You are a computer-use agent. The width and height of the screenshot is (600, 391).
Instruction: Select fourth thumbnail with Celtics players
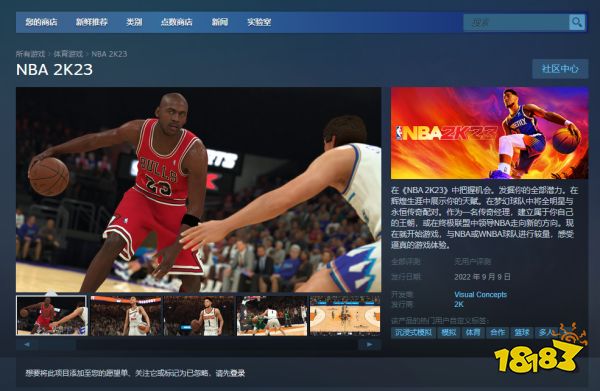coord(272,316)
